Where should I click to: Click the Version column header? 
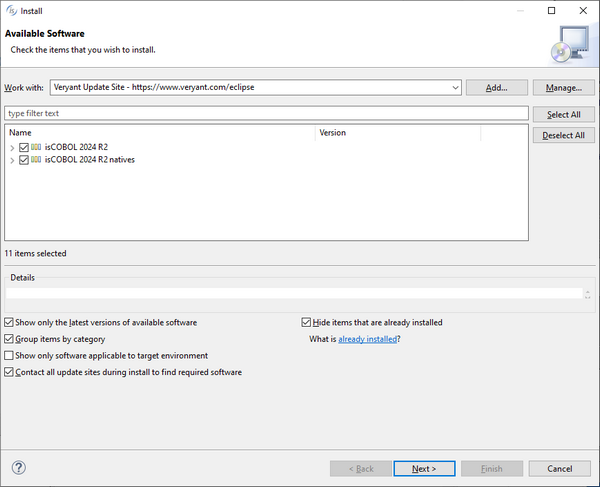(x=398, y=133)
